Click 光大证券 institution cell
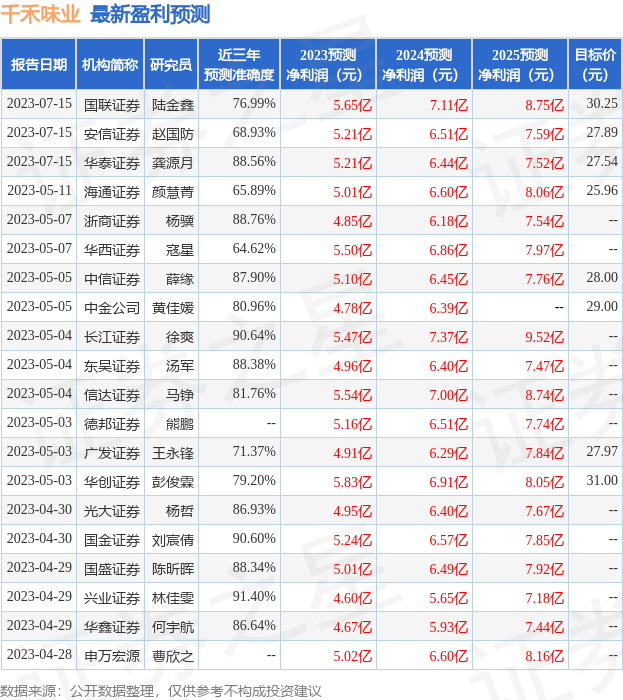 (x=112, y=511)
